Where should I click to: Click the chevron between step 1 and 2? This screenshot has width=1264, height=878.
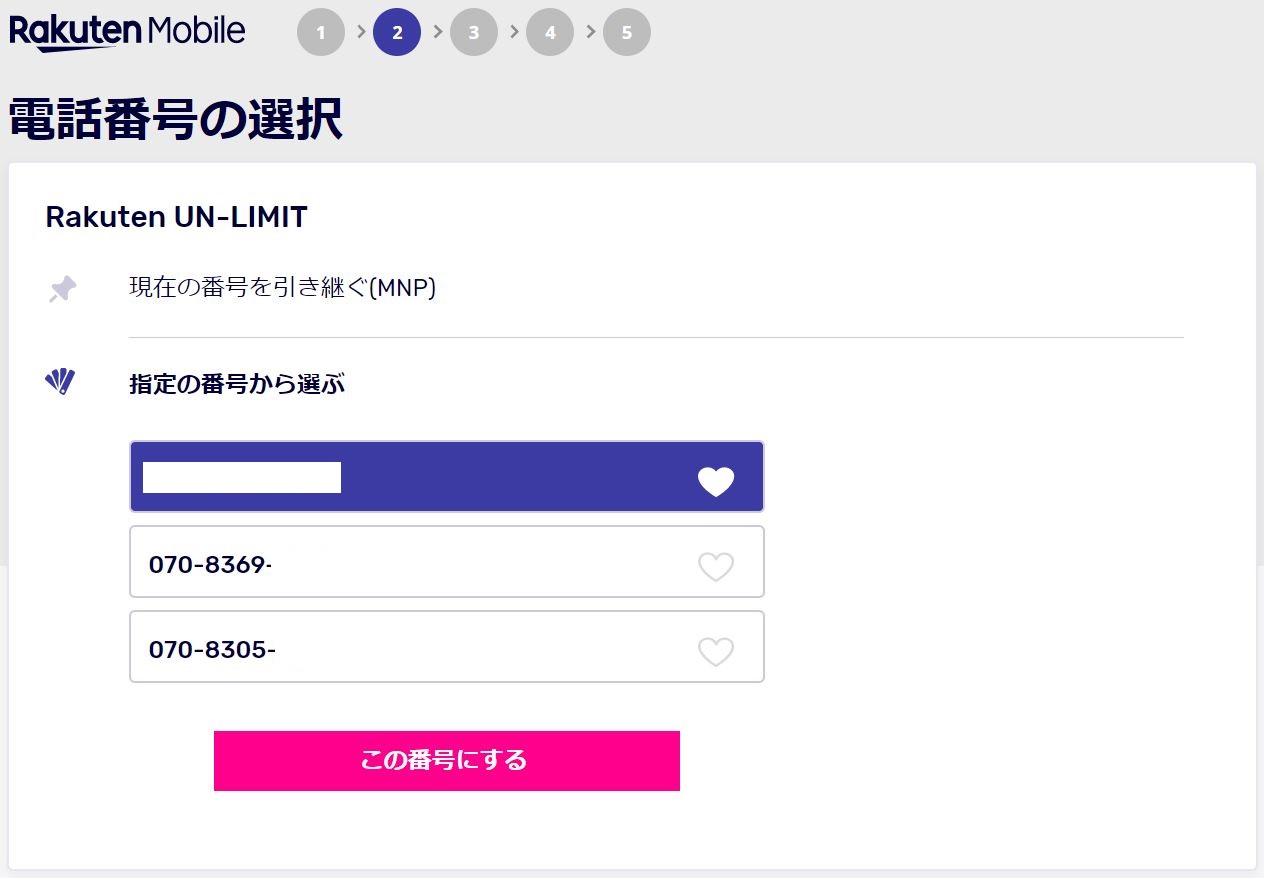pos(360,31)
